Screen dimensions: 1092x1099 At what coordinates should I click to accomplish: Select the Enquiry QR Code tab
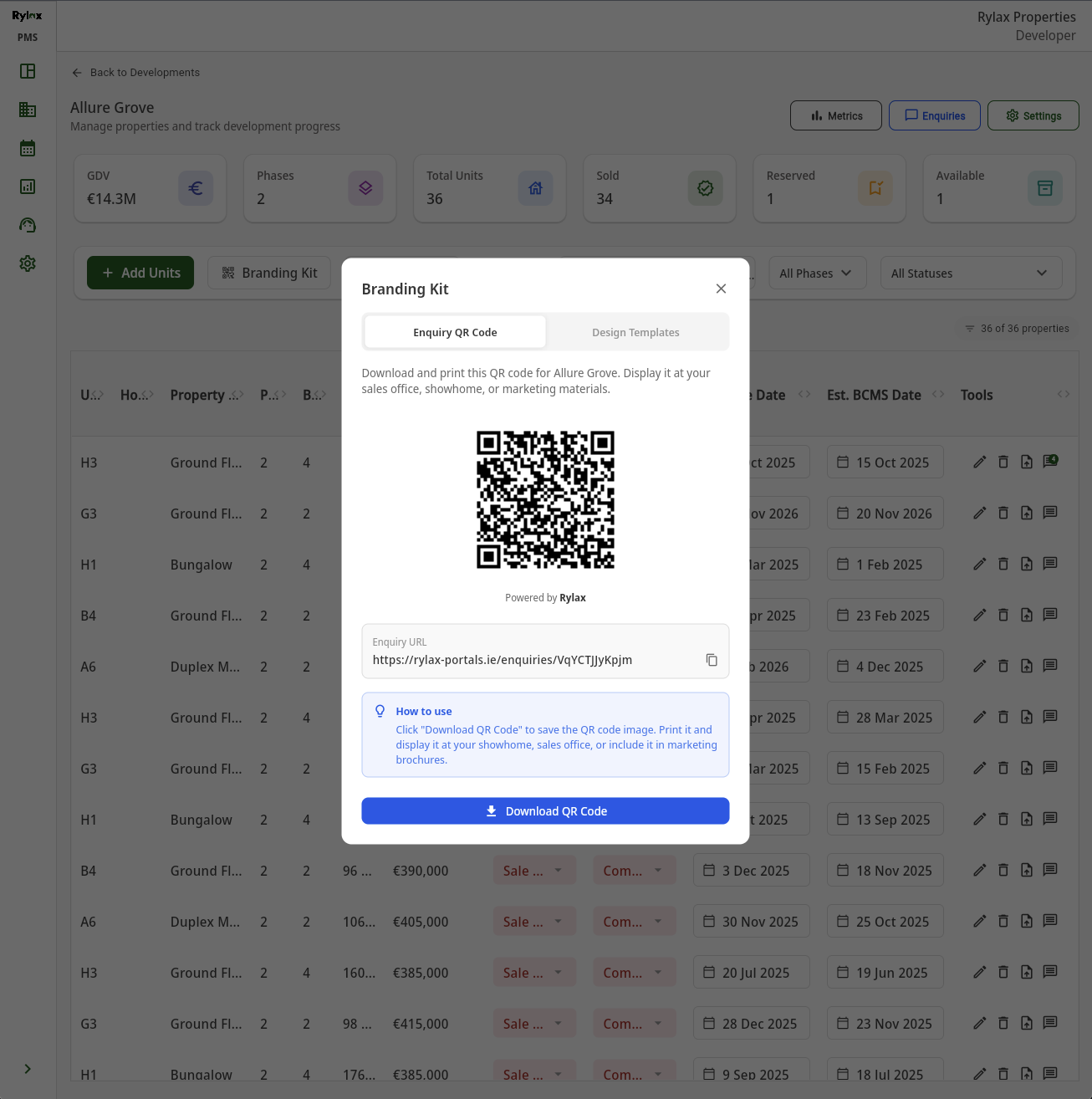click(455, 332)
